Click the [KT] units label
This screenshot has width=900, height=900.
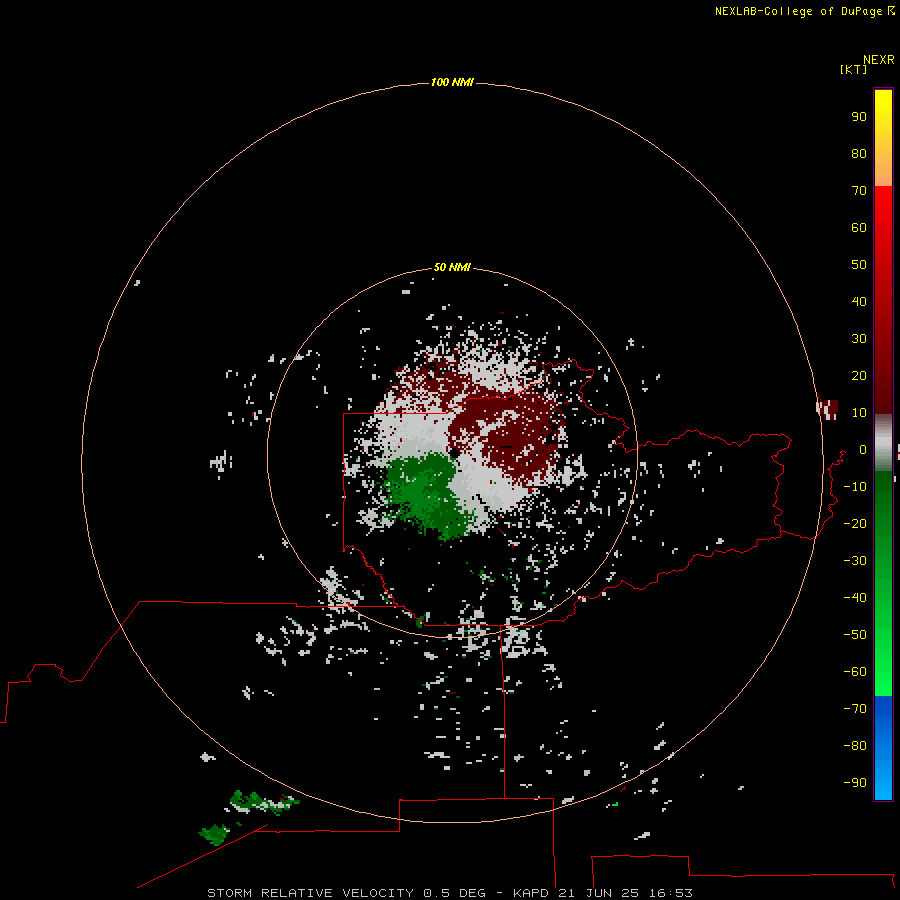(x=853, y=69)
